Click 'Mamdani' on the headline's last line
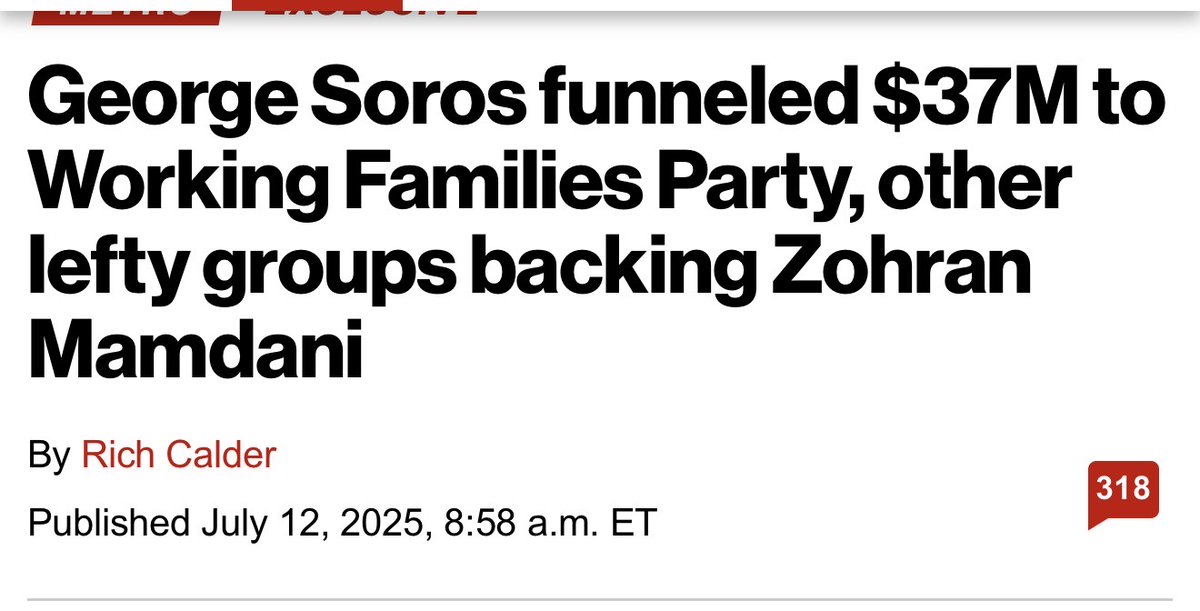 (194, 352)
